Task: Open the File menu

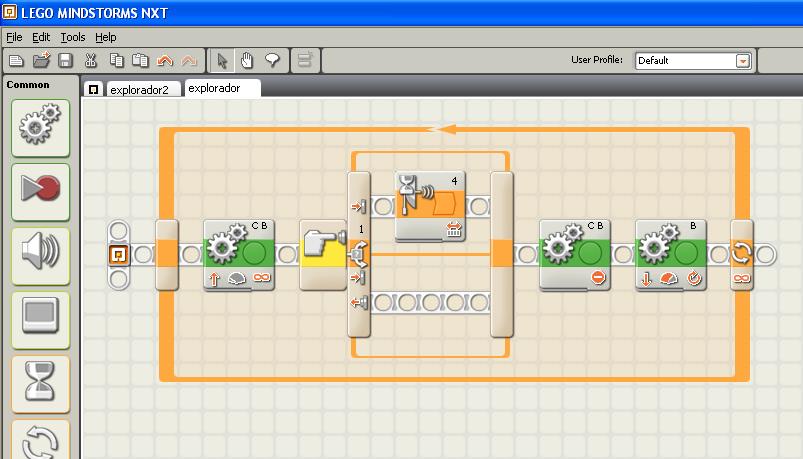Action: tap(14, 37)
